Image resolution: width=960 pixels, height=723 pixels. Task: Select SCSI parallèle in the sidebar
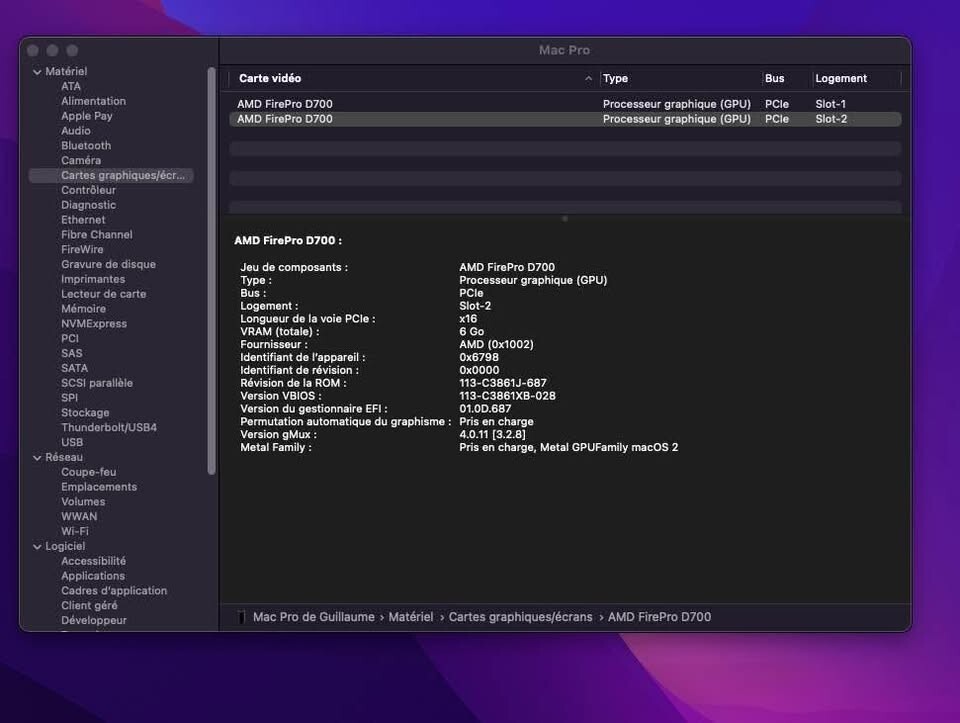pos(97,383)
